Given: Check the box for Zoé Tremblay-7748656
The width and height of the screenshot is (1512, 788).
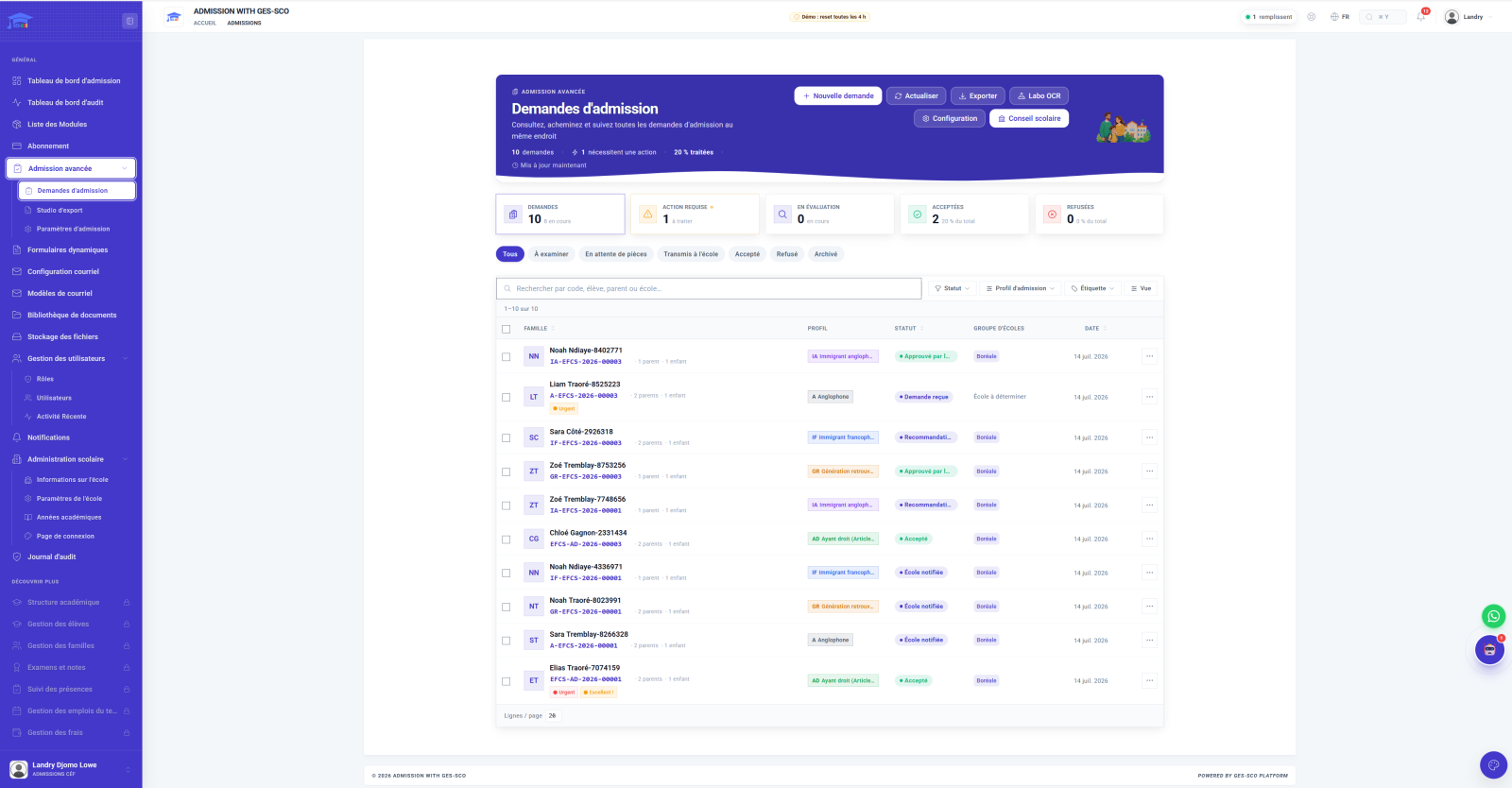Looking at the screenshot, I should (506, 505).
